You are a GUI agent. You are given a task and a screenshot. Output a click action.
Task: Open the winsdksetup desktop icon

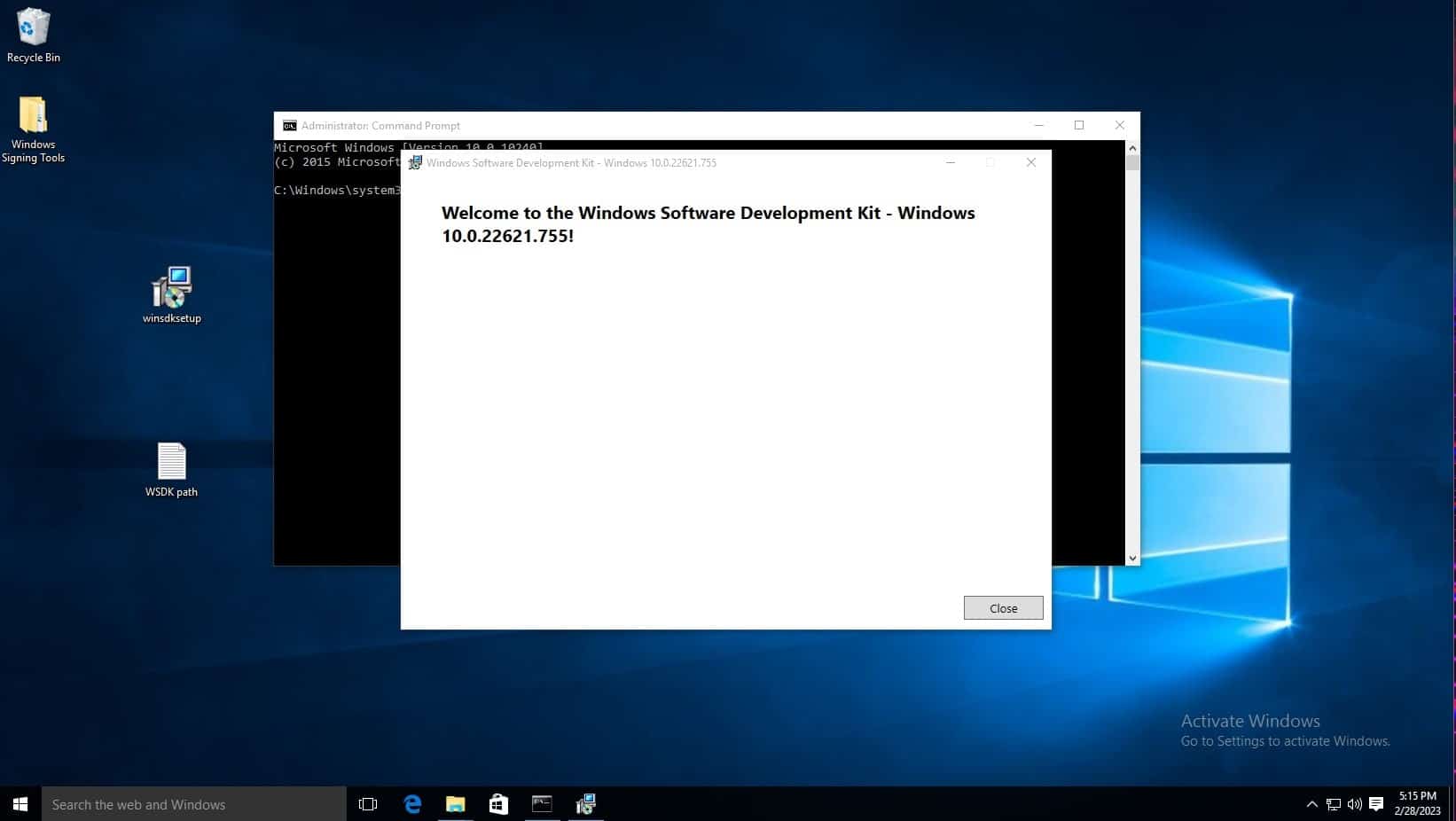[172, 293]
